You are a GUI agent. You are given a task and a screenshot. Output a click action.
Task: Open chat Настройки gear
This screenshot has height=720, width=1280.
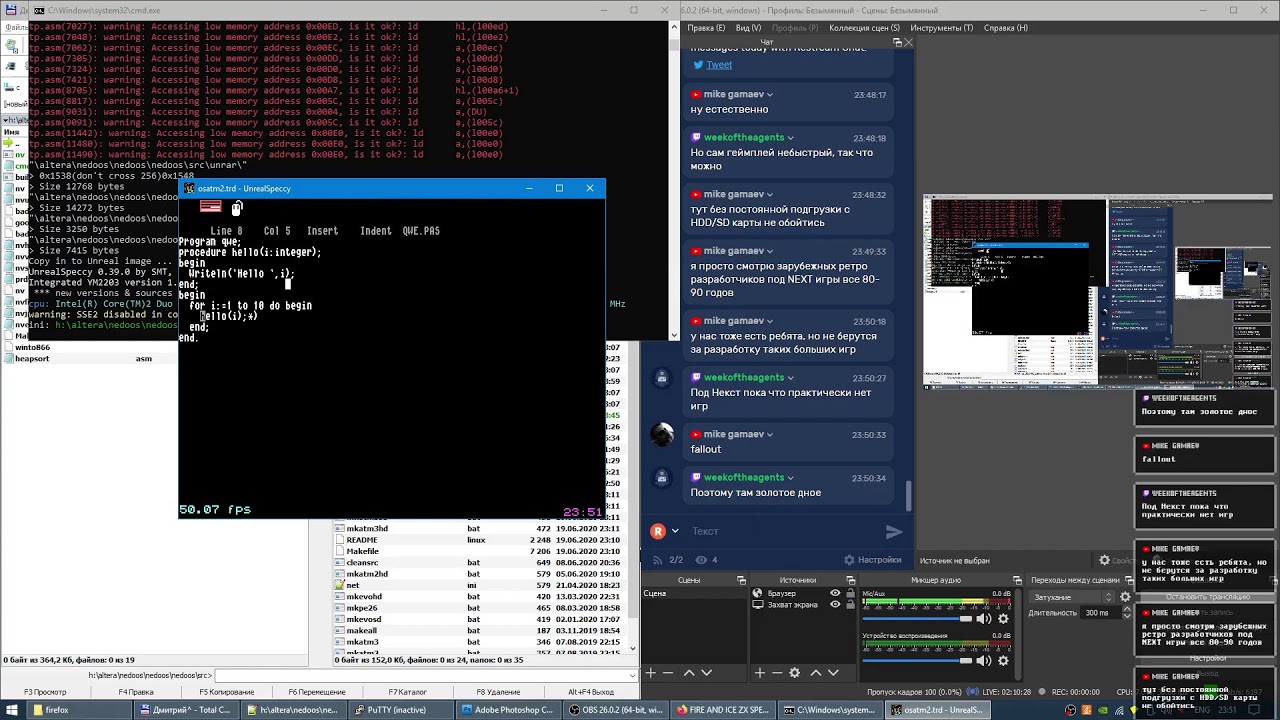(873, 560)
